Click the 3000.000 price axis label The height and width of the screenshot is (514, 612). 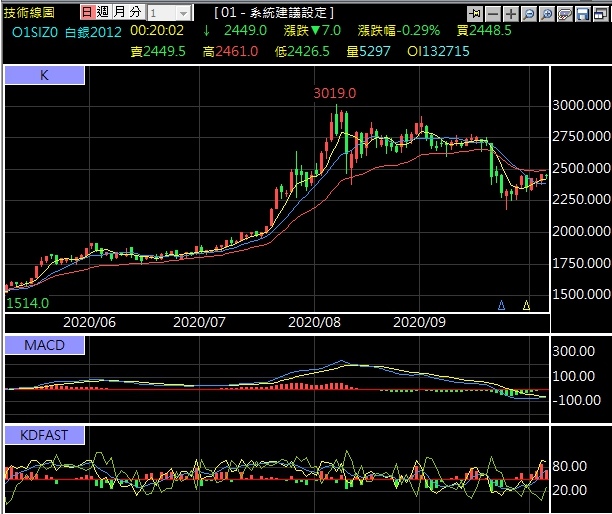point(581,105)
